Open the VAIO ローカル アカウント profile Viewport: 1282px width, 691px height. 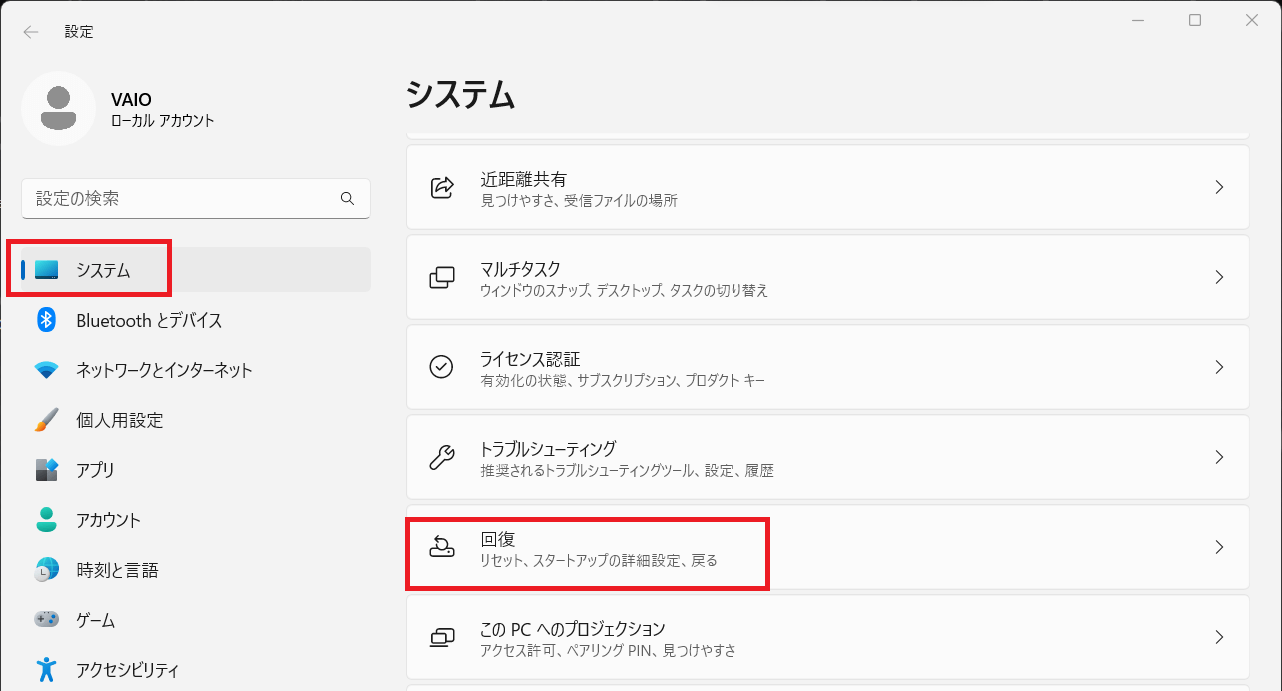[120, 109]
